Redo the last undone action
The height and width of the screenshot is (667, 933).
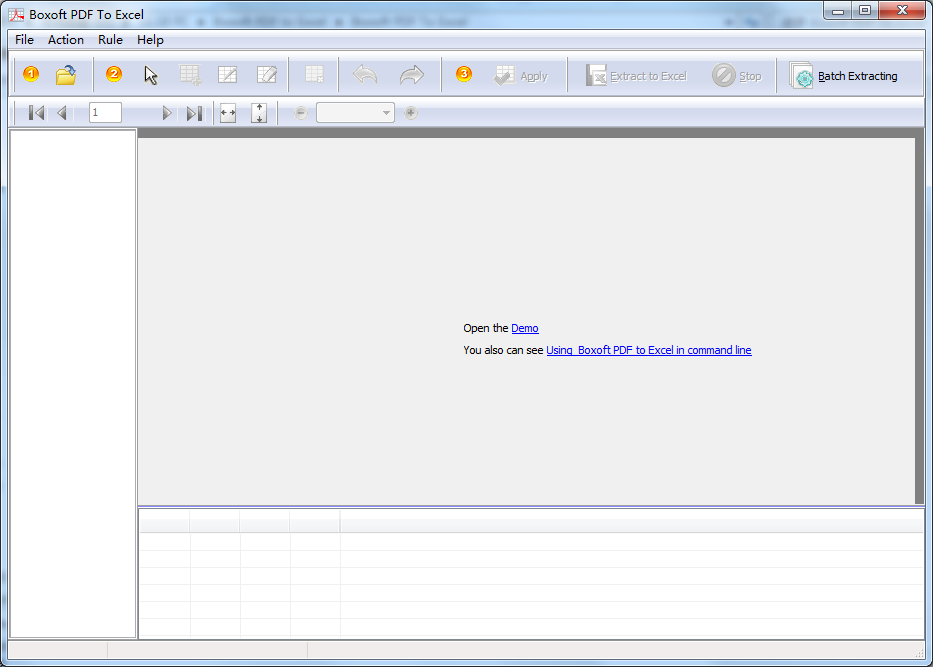[412, 74]
